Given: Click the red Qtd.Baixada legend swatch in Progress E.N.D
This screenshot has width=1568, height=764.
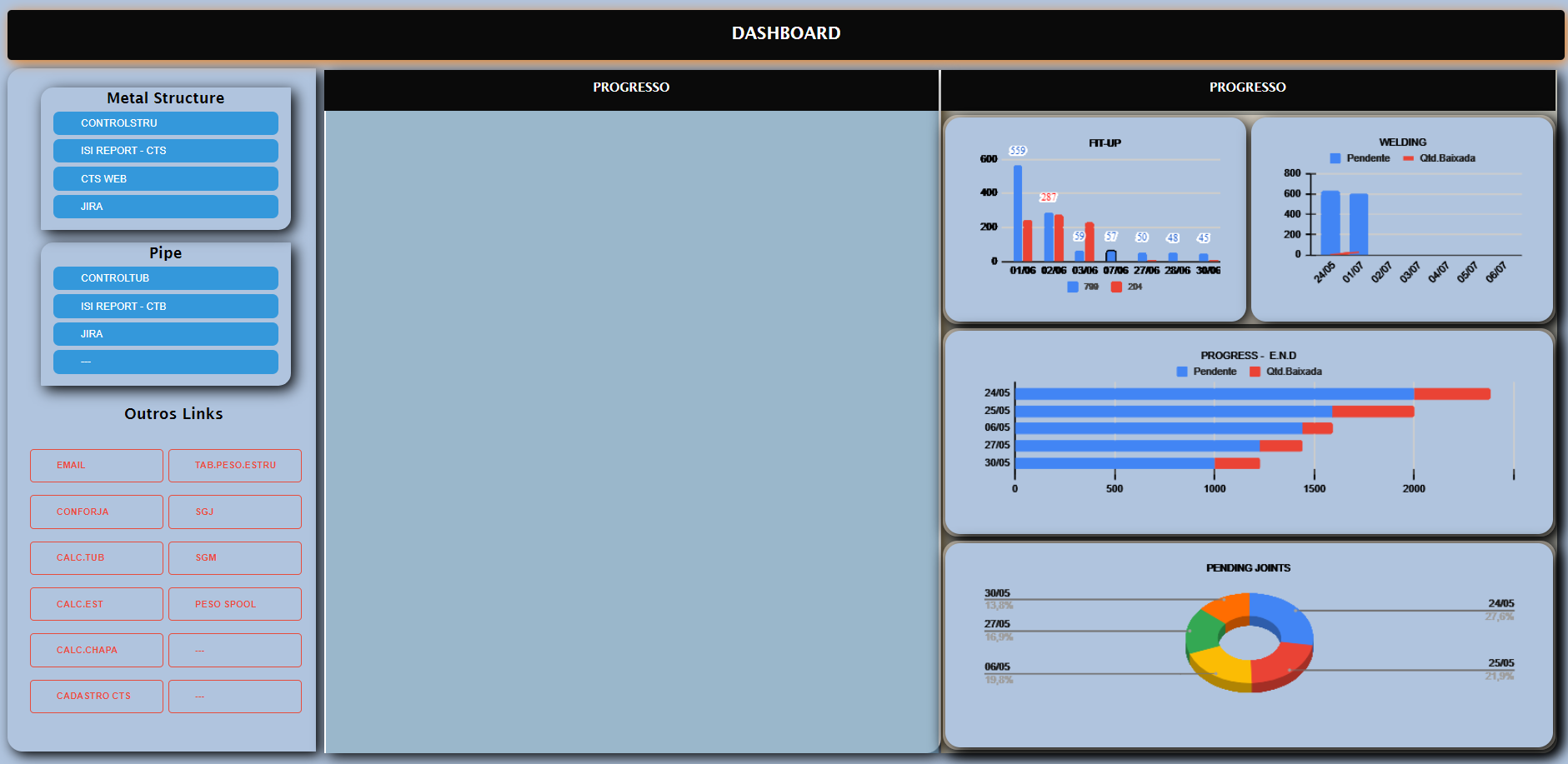Looking at the screenshot, I should pyautogui.click(x=1255, y=372).
